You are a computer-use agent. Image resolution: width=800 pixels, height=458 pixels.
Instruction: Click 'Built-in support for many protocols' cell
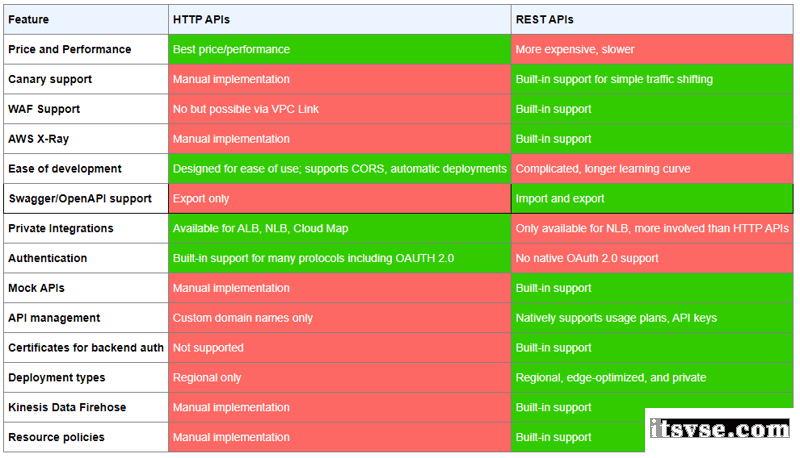(x=340, y=259)
